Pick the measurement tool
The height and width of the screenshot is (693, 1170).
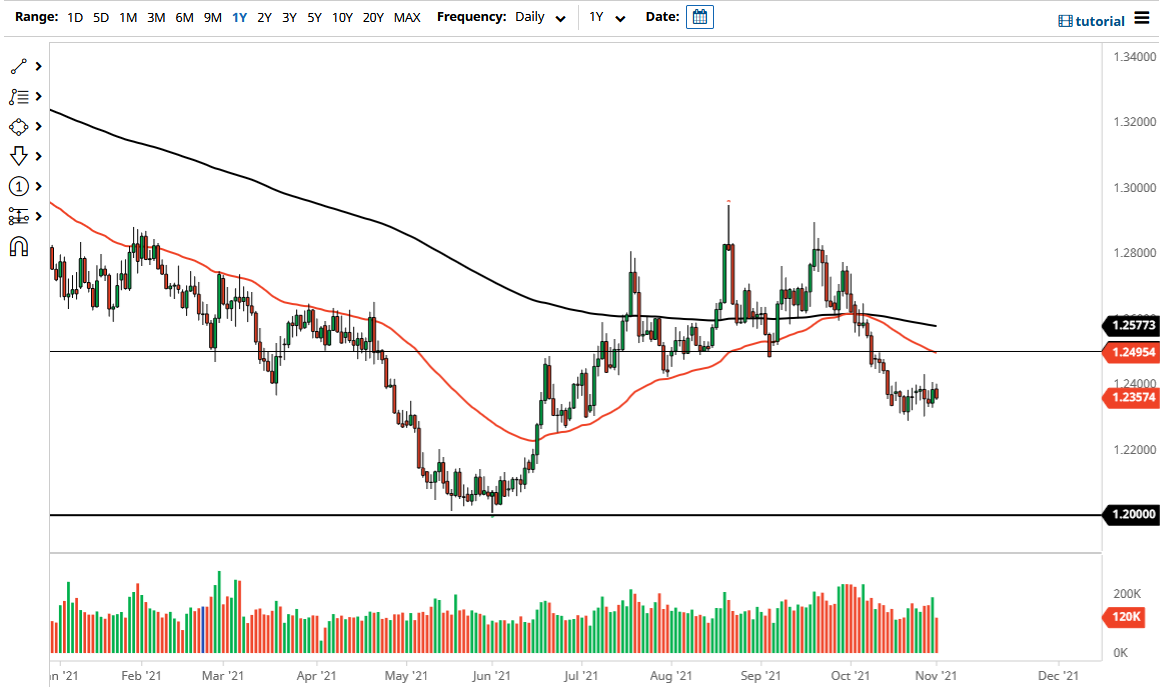click(18, 216)
